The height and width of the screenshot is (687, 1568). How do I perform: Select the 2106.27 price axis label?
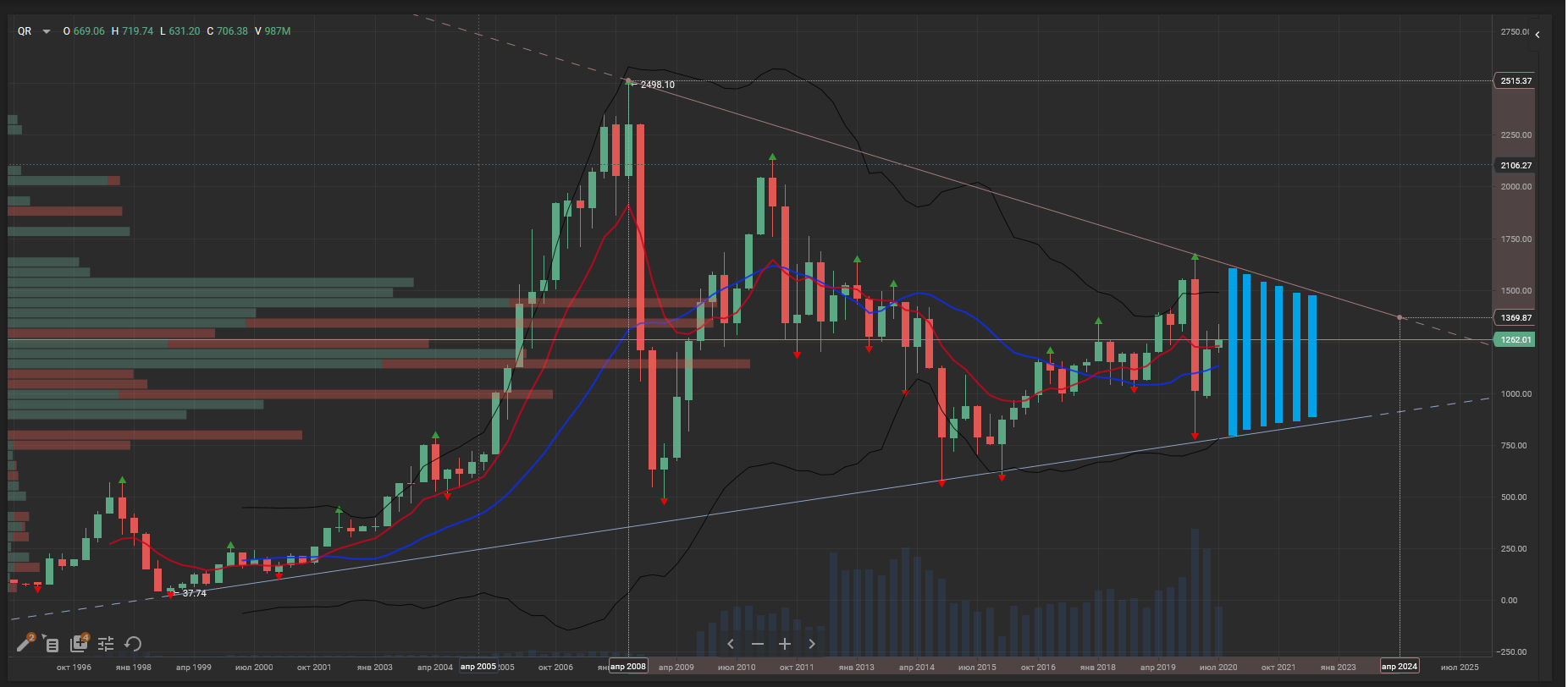click(x=1516, y=166)
